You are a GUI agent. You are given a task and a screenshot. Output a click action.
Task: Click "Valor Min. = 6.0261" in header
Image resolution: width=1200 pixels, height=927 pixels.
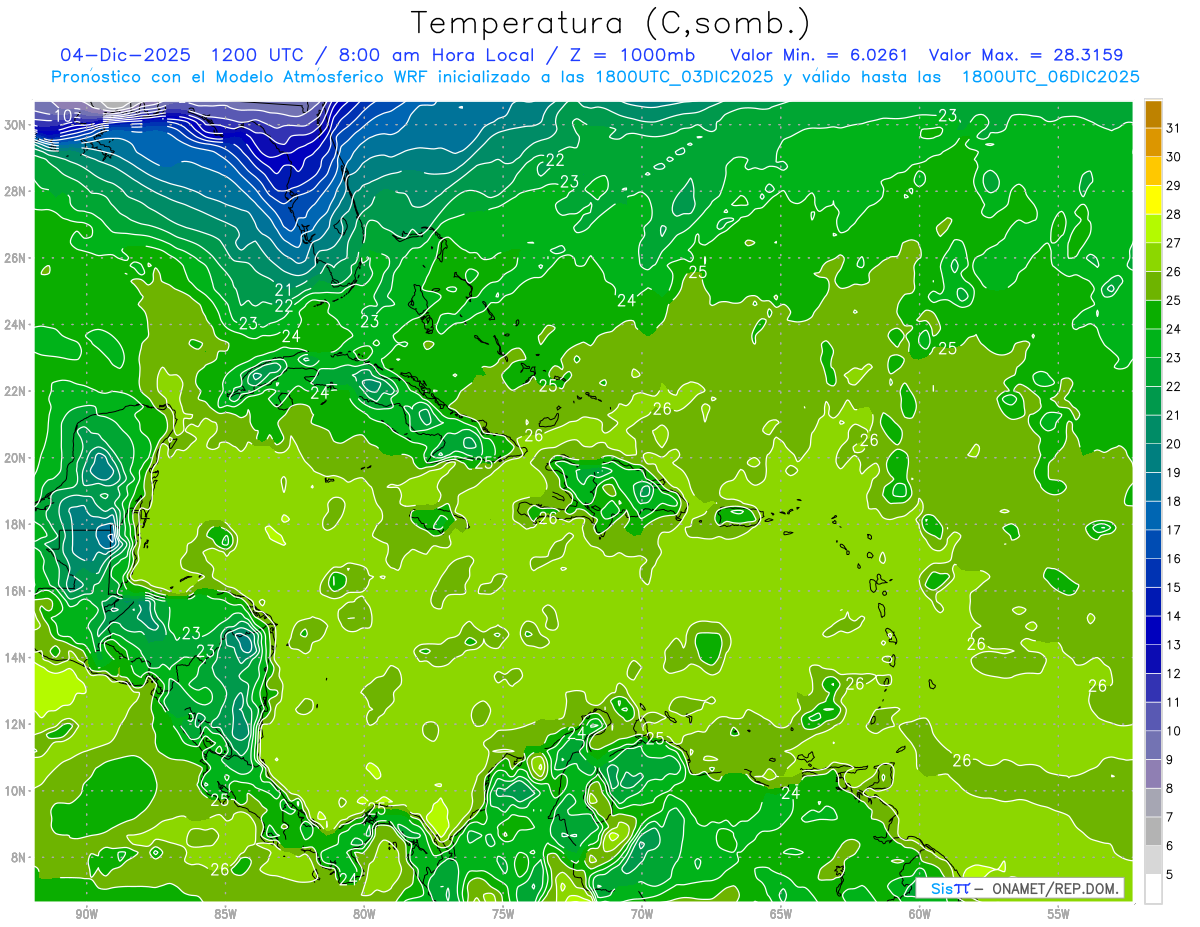pyautogui.click(x=819, y=54)
